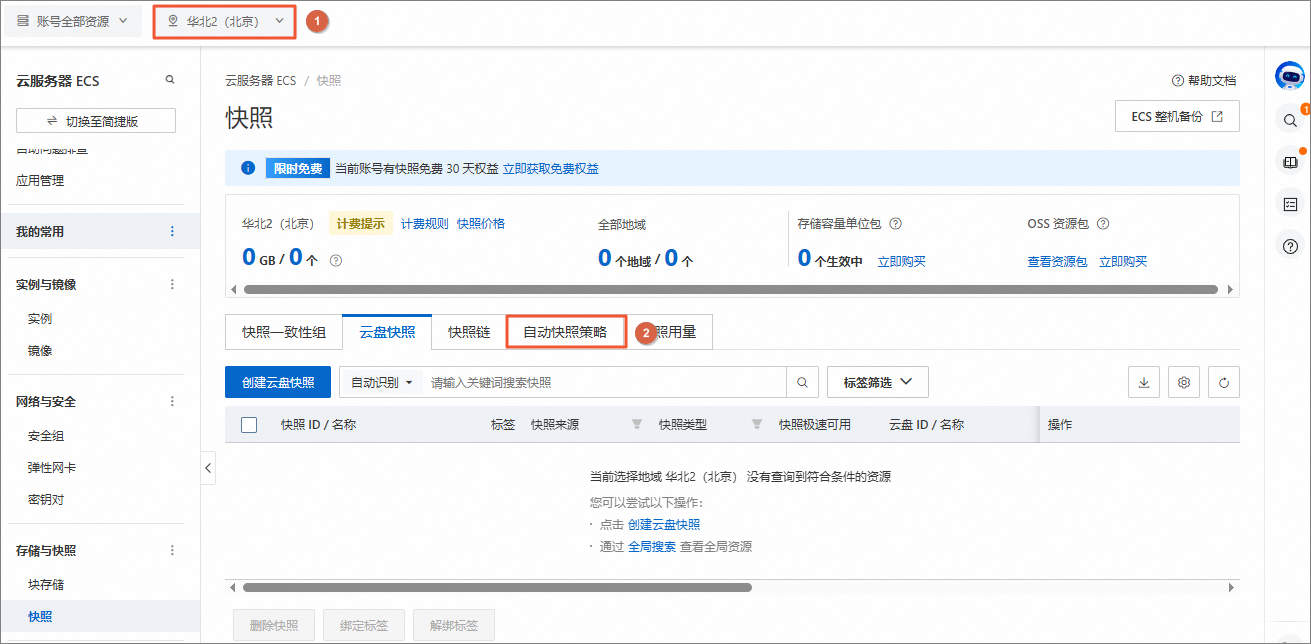Collapse the sidebar with the arrow handle
Viewport: 1311px width, 644px height.
[208, 467]
